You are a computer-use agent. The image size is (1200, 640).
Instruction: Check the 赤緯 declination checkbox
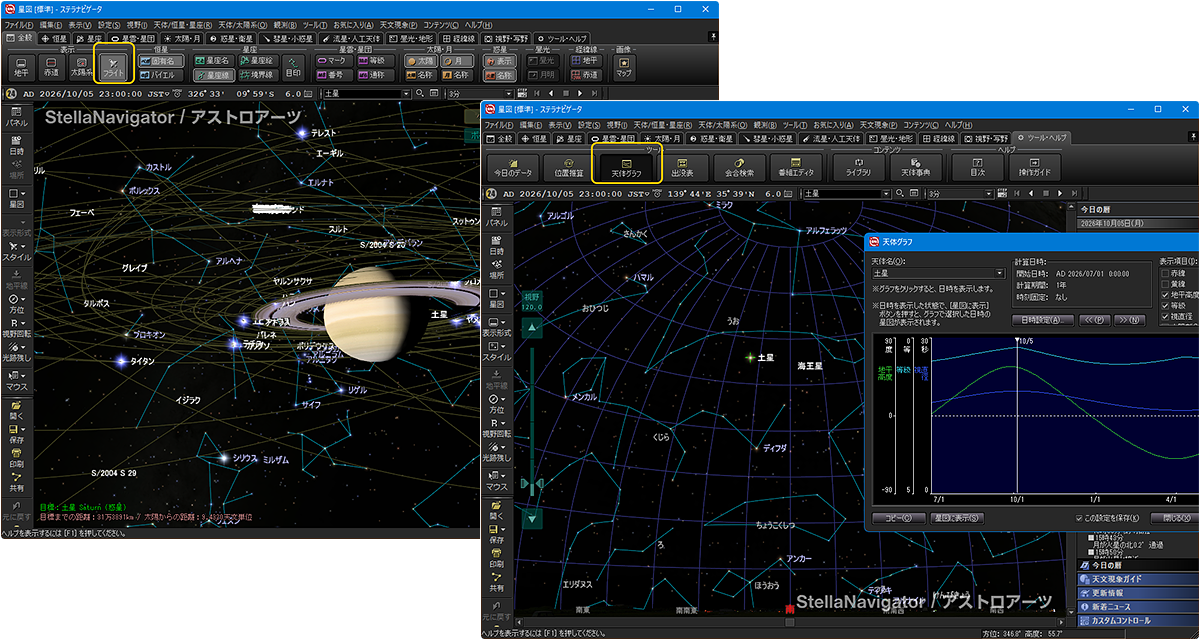[1166, 273]
